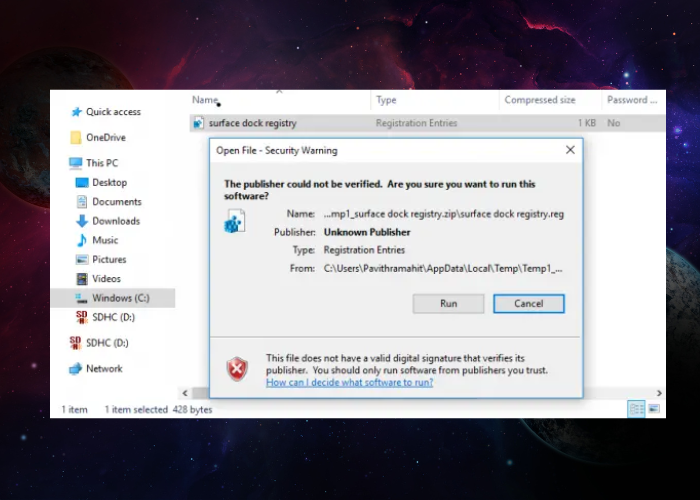Image resolution: width=700 pixels, height=500 pixels.
Task: Click 'Unknown Publisher' text in dialog
Action: click(367, 232)
